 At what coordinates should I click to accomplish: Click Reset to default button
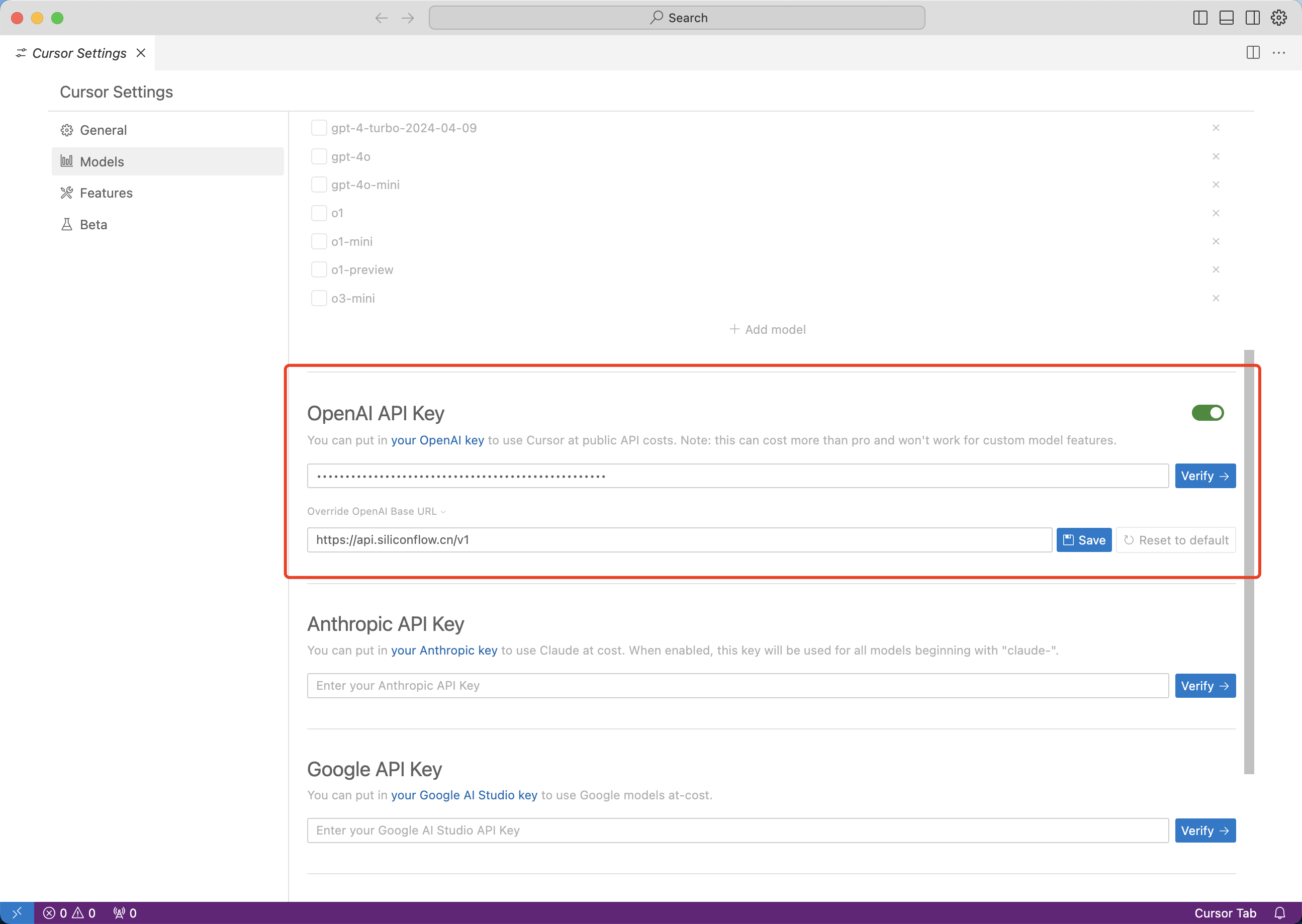(1176, 540)
